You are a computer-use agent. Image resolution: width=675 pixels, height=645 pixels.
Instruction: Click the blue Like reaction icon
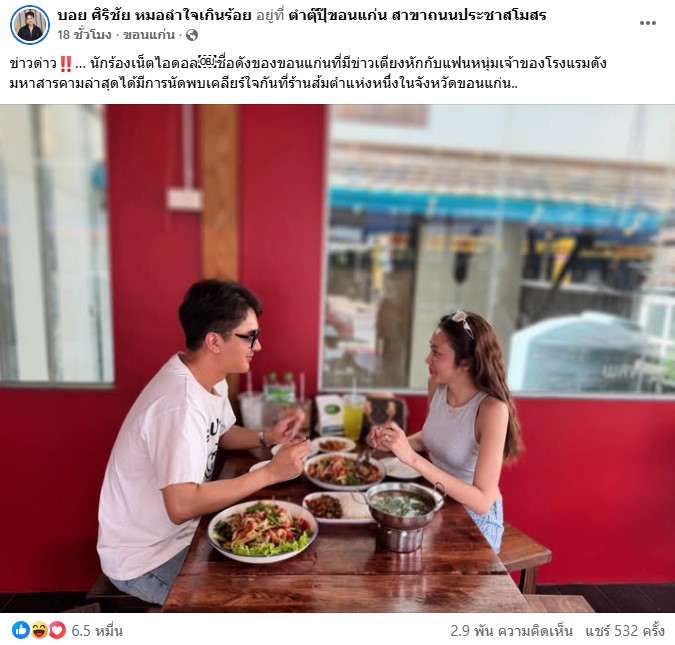(x=21, y=631)
